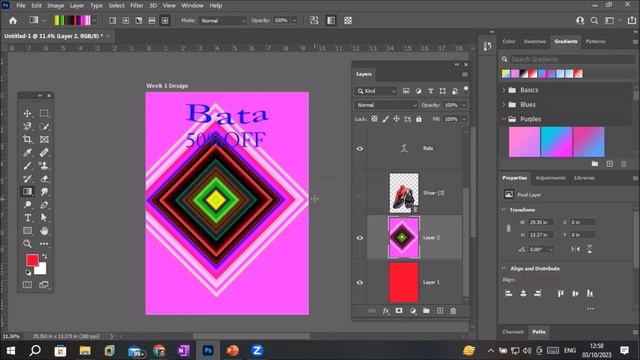The image size is (640, 360).
Task: Click the add layer style fx icon
Action: tap(386, 311)
